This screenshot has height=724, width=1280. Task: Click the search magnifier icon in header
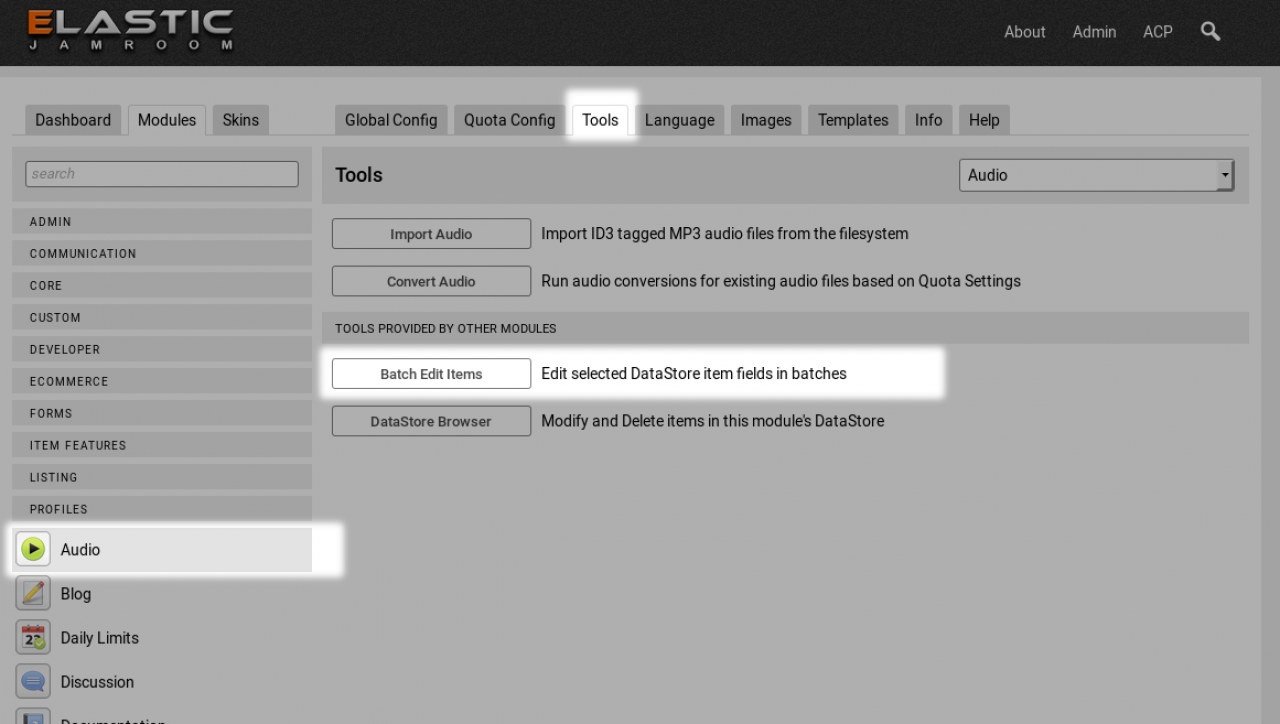(x=1210, y=31)
